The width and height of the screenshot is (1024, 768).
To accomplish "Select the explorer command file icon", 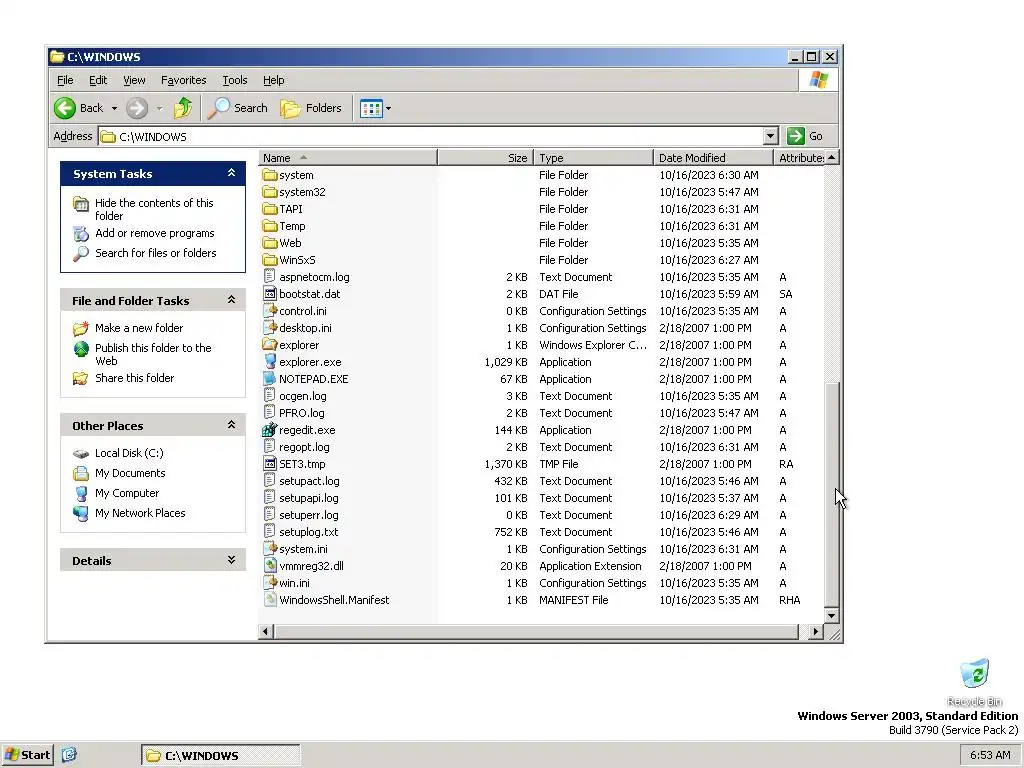I will tap(270, 345).
